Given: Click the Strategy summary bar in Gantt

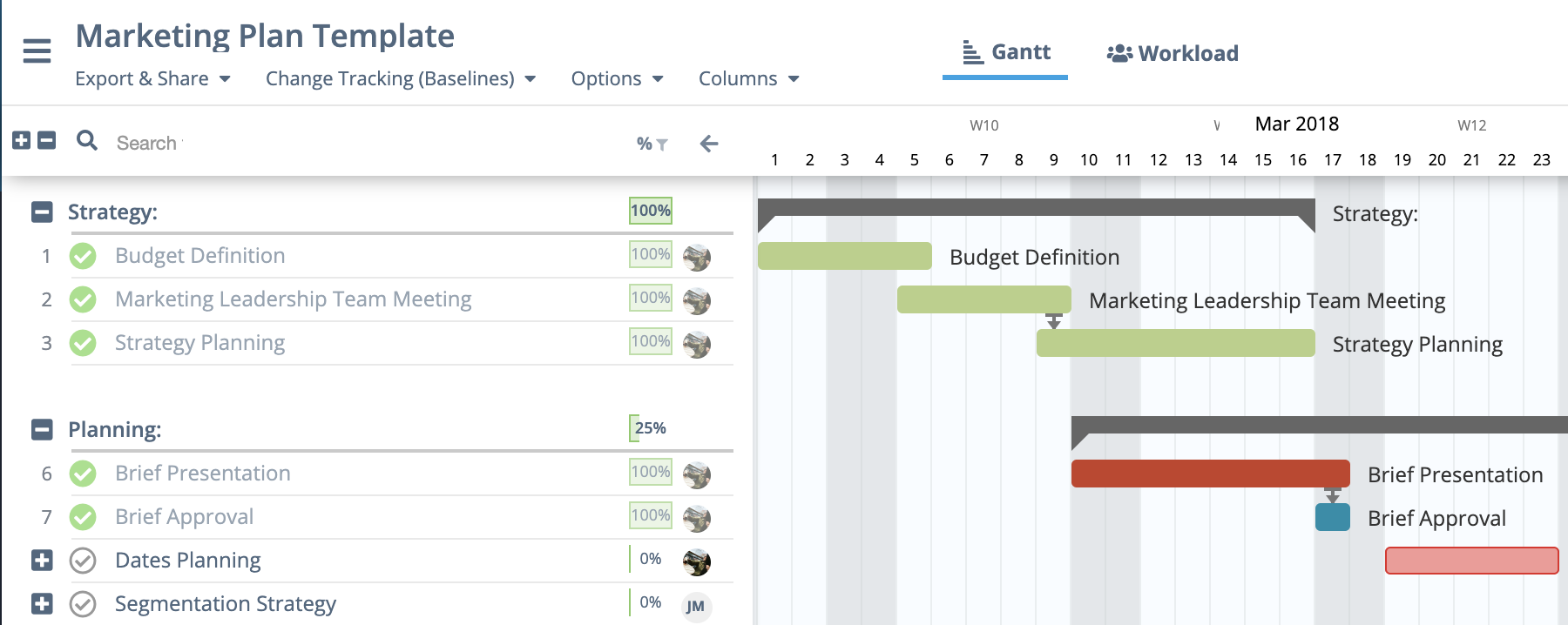Looking at the screenshot, I should coord(1037,207).
